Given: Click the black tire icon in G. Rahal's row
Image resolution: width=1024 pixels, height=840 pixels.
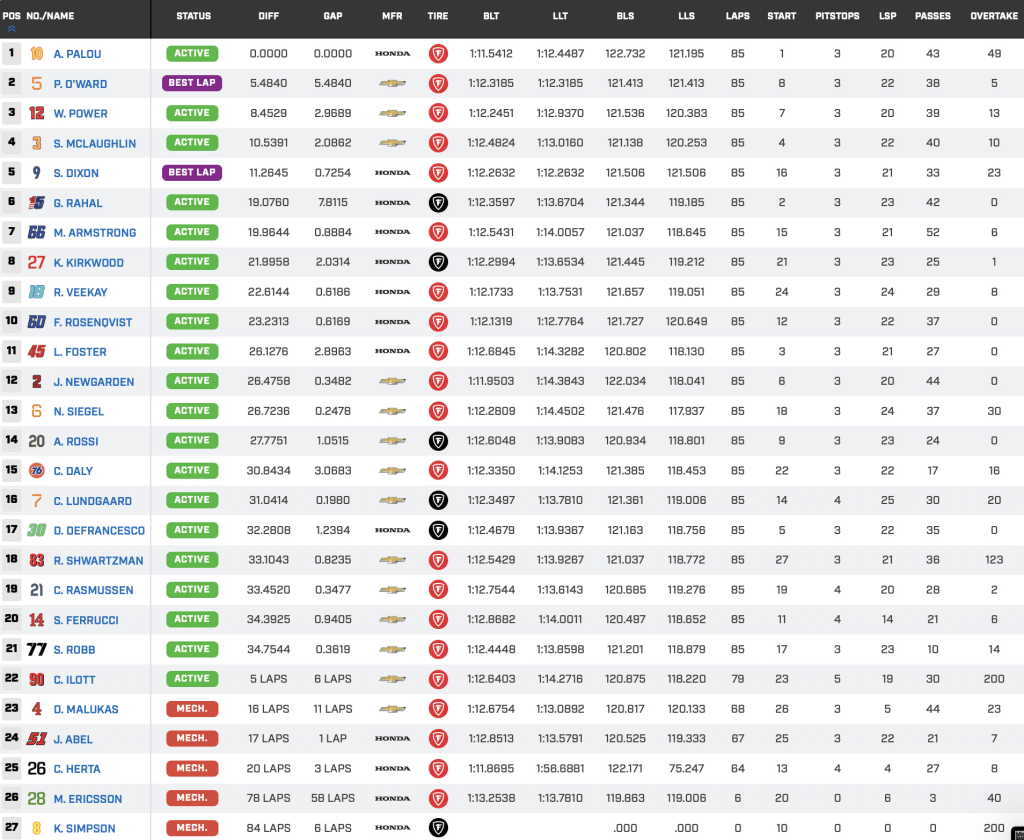Looking at the screenshot, I should click(438, 202).
